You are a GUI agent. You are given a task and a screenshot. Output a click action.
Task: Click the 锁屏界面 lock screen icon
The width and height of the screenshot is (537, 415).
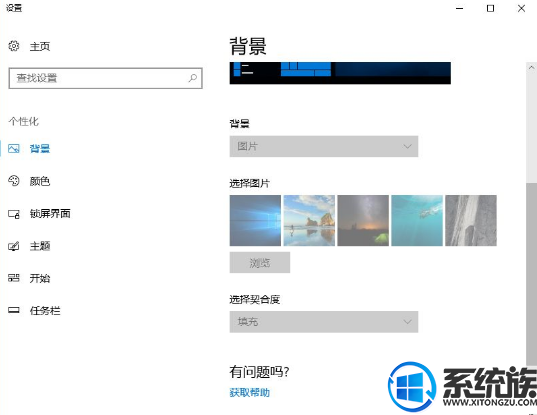pos(14,214)
